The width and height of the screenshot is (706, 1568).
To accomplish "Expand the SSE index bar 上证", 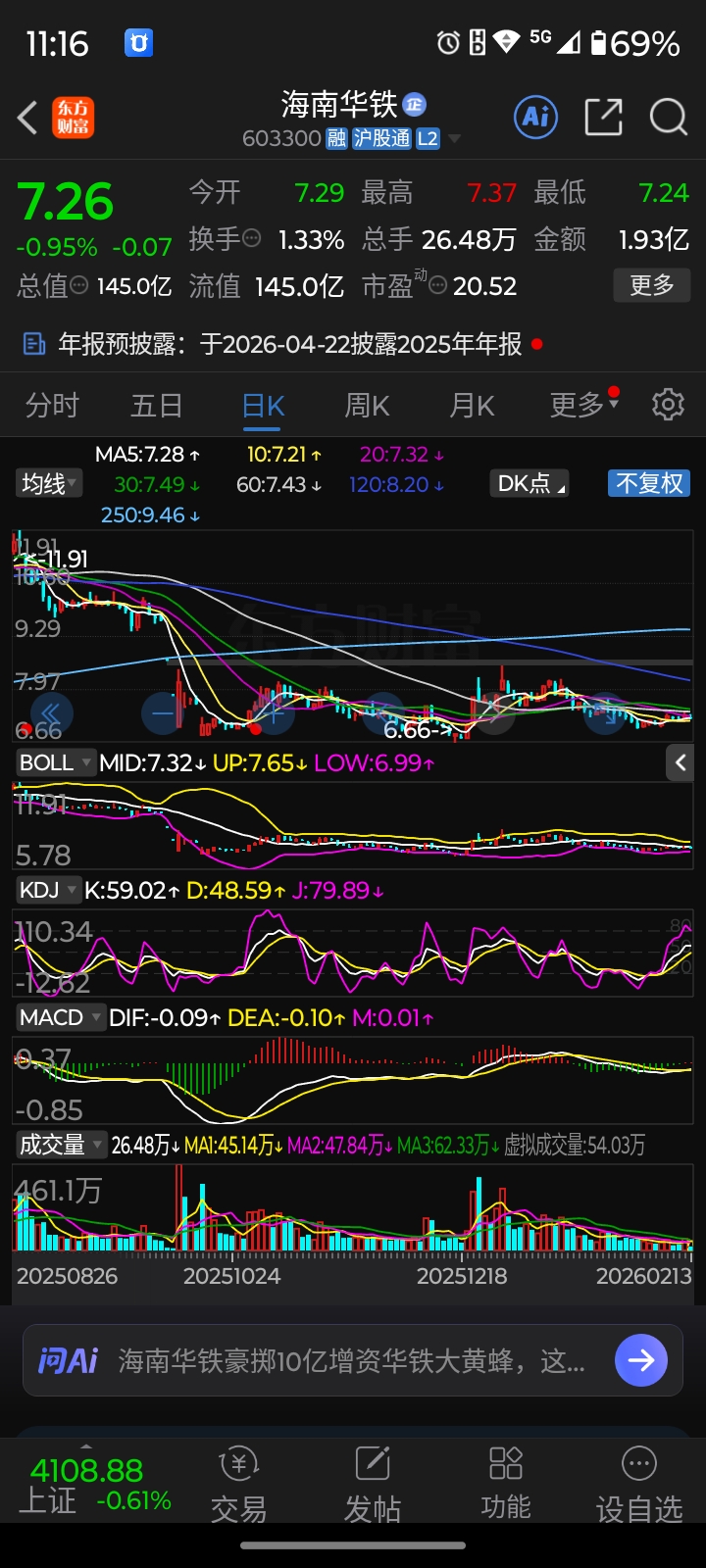I will click(95, 1485).
